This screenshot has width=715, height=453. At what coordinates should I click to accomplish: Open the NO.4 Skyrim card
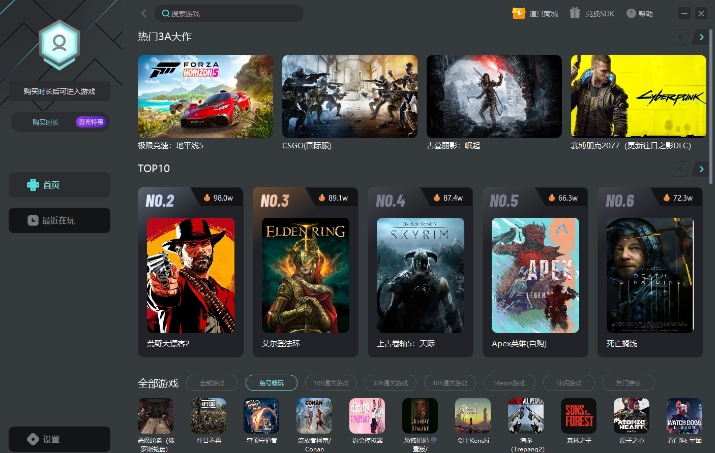(x=420, y=272)
